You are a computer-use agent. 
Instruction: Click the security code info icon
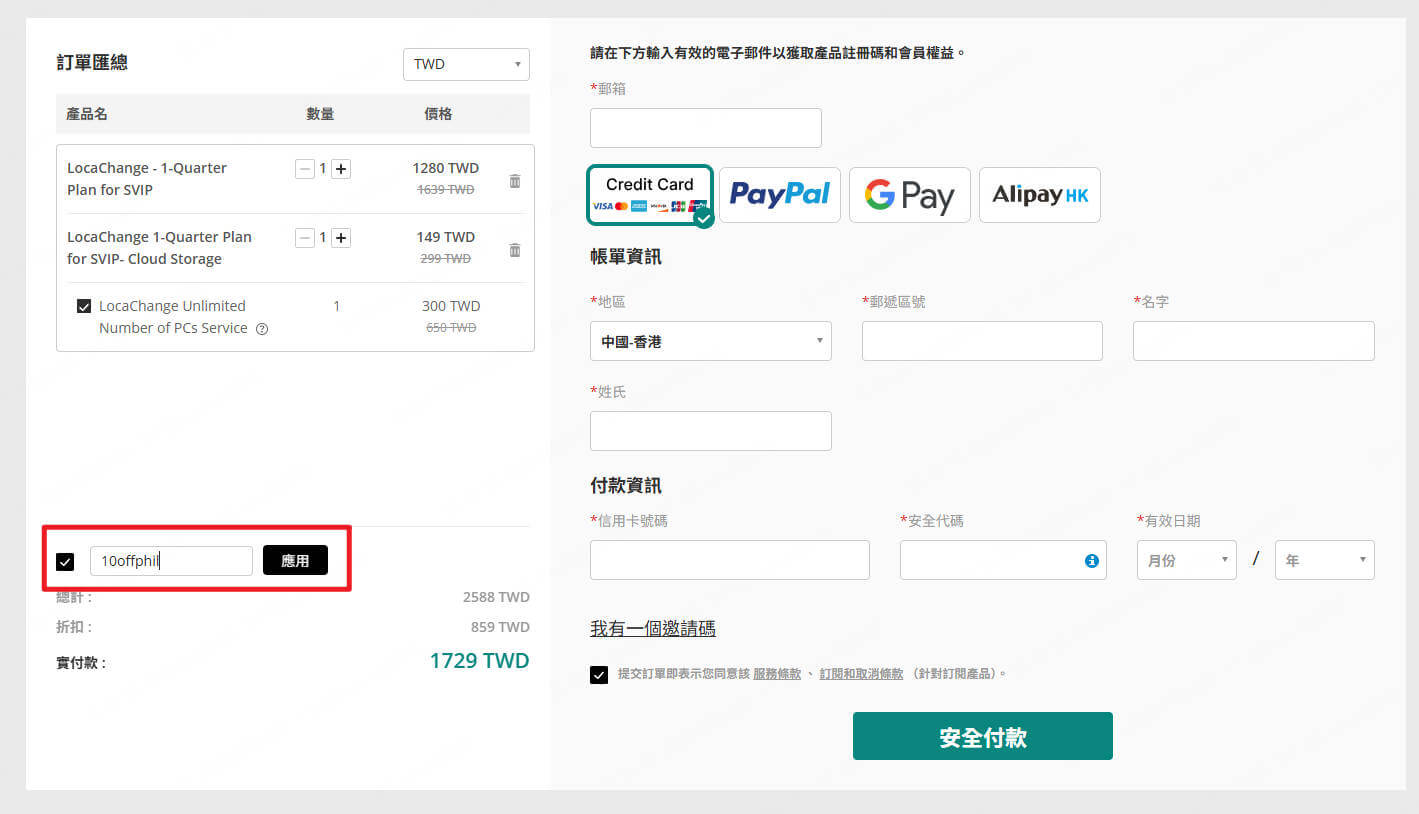tap(1092, 561)
